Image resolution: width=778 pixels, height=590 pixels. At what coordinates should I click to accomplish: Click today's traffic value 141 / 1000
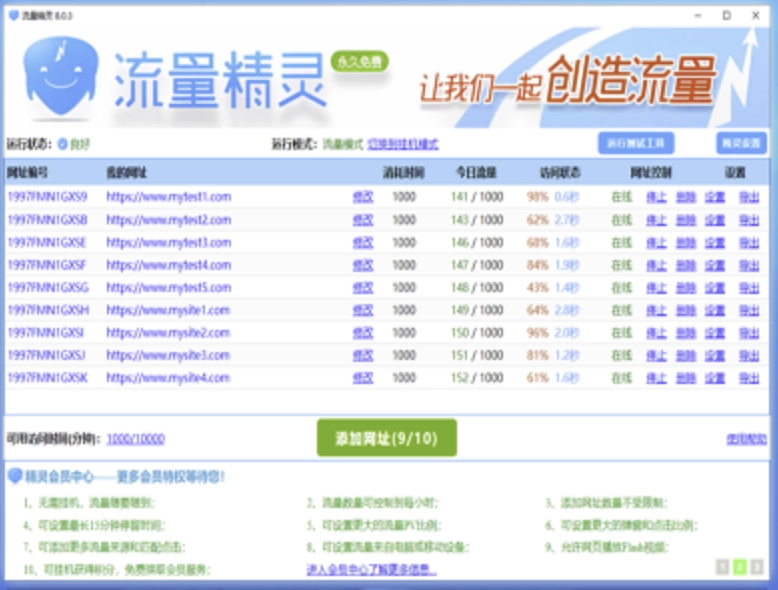coord(477,197)
